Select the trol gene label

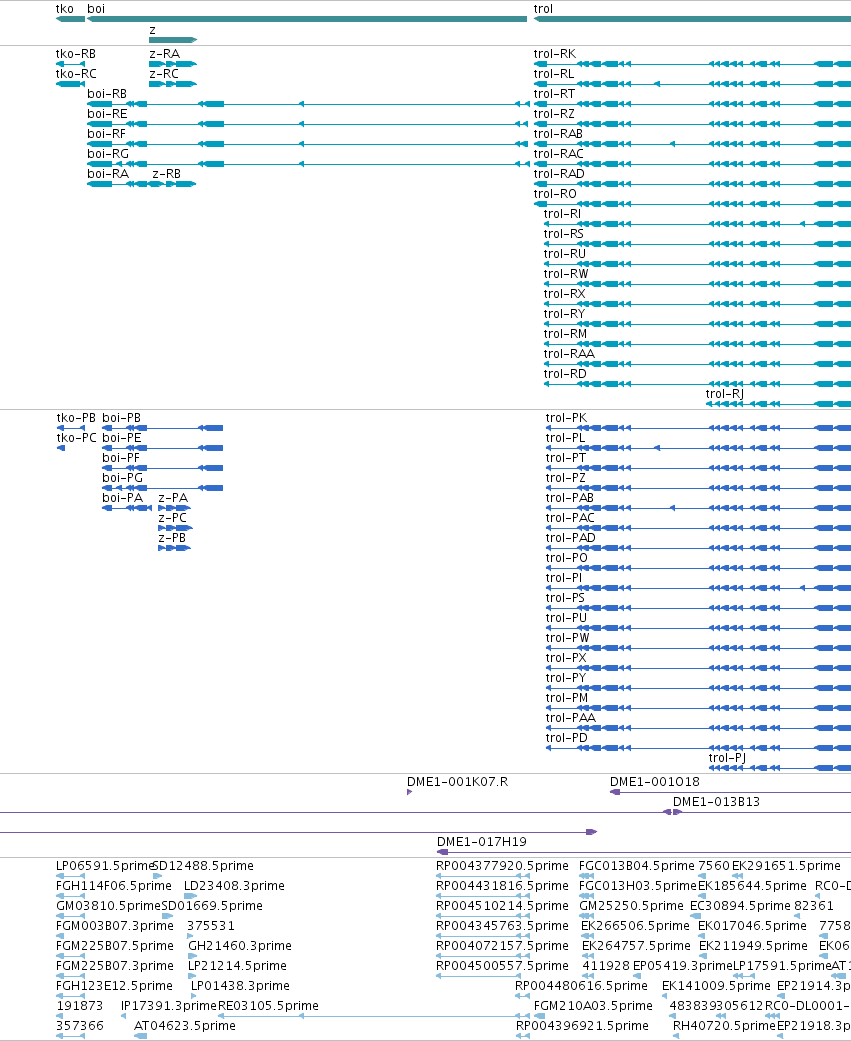pyautogui.click(x=543, y=9)
